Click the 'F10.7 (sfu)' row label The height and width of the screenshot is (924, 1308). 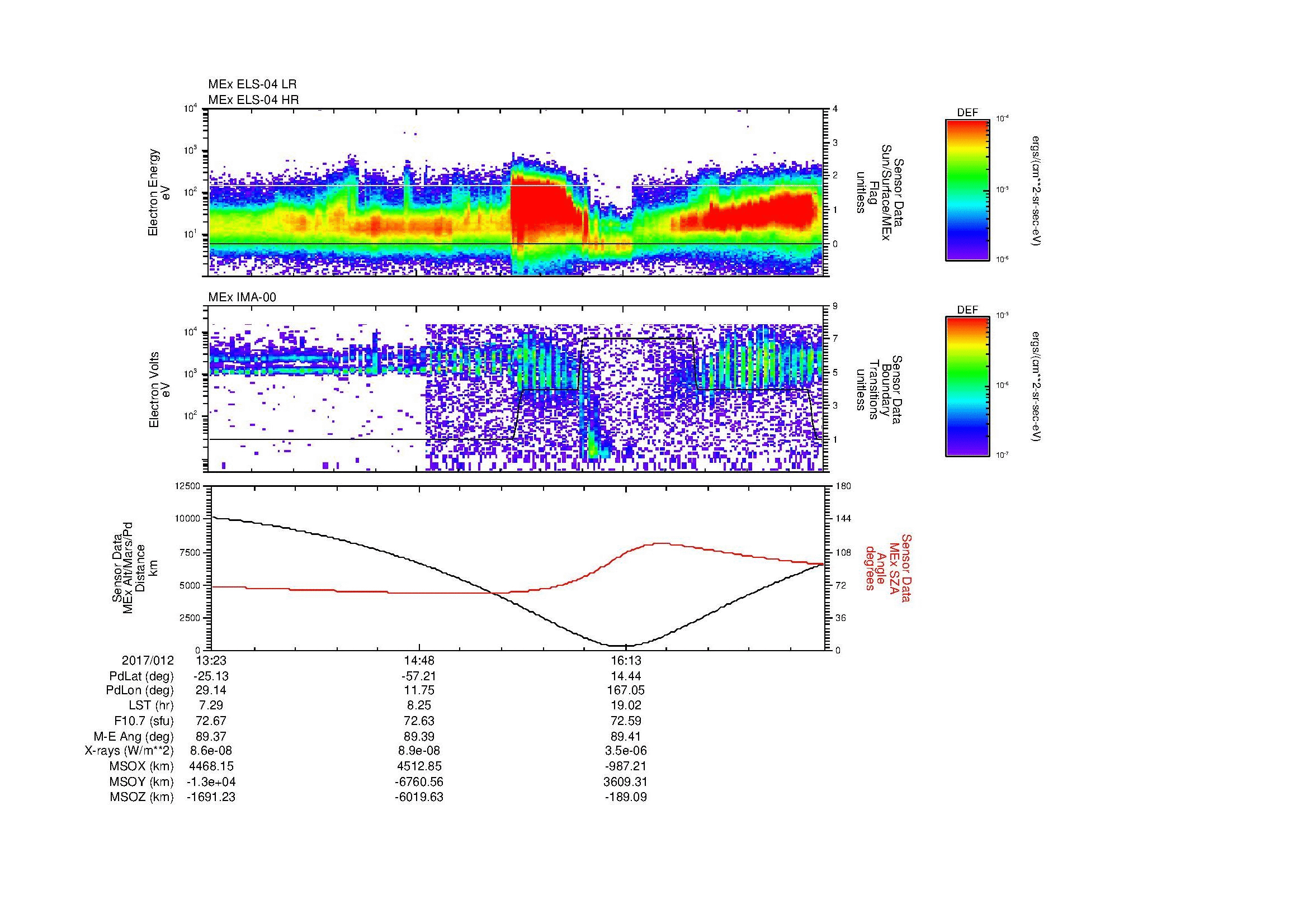coord(144,721)
